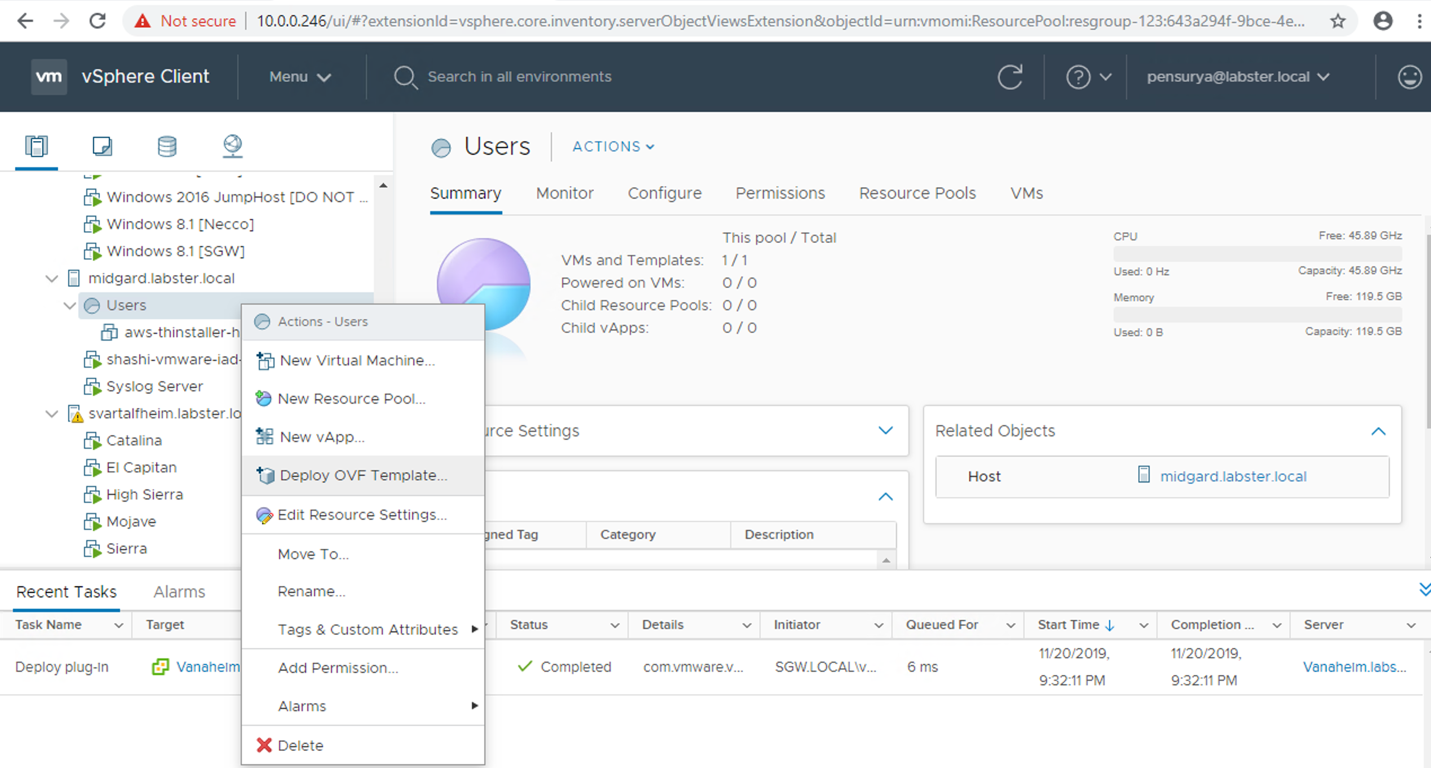
Task: Open the ACTIONS dropdown for Users
Action: [612, 146]
